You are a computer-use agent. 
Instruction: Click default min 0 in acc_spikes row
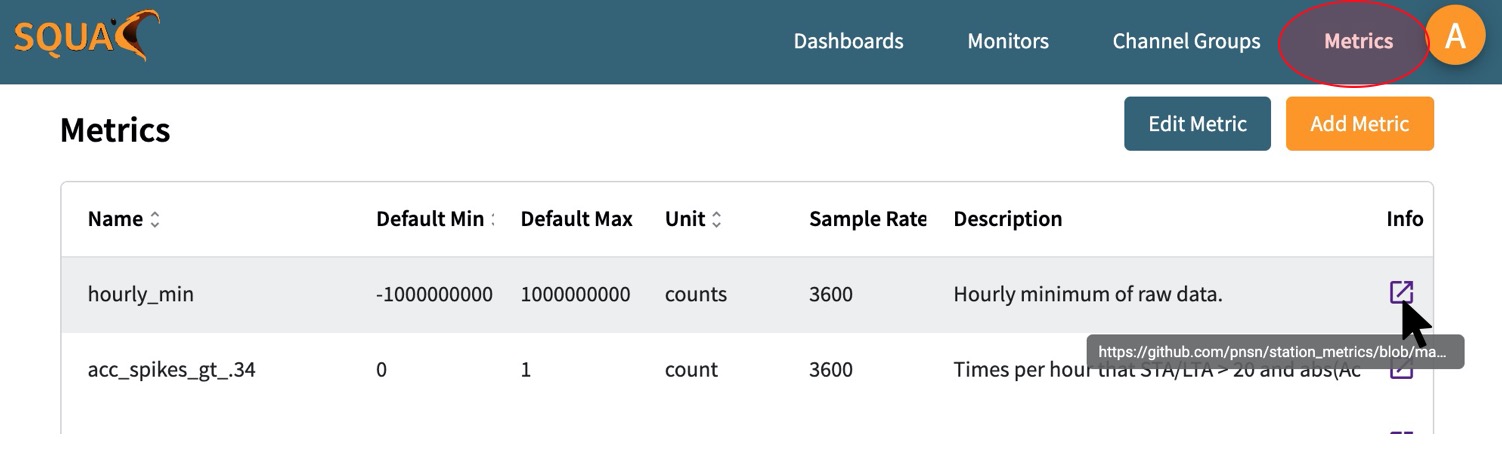(x=381, y=370)
